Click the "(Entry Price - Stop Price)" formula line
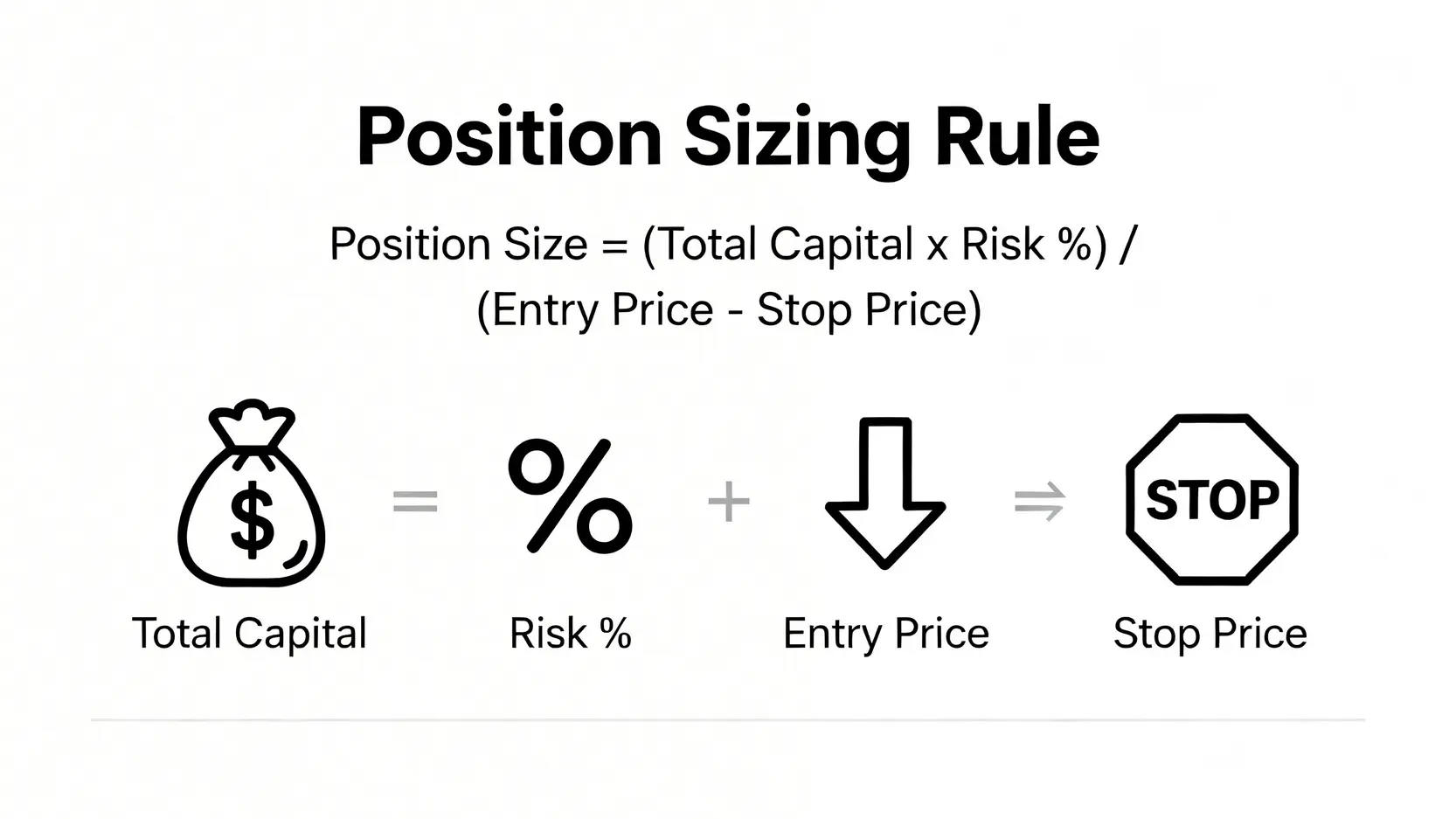 729,309
